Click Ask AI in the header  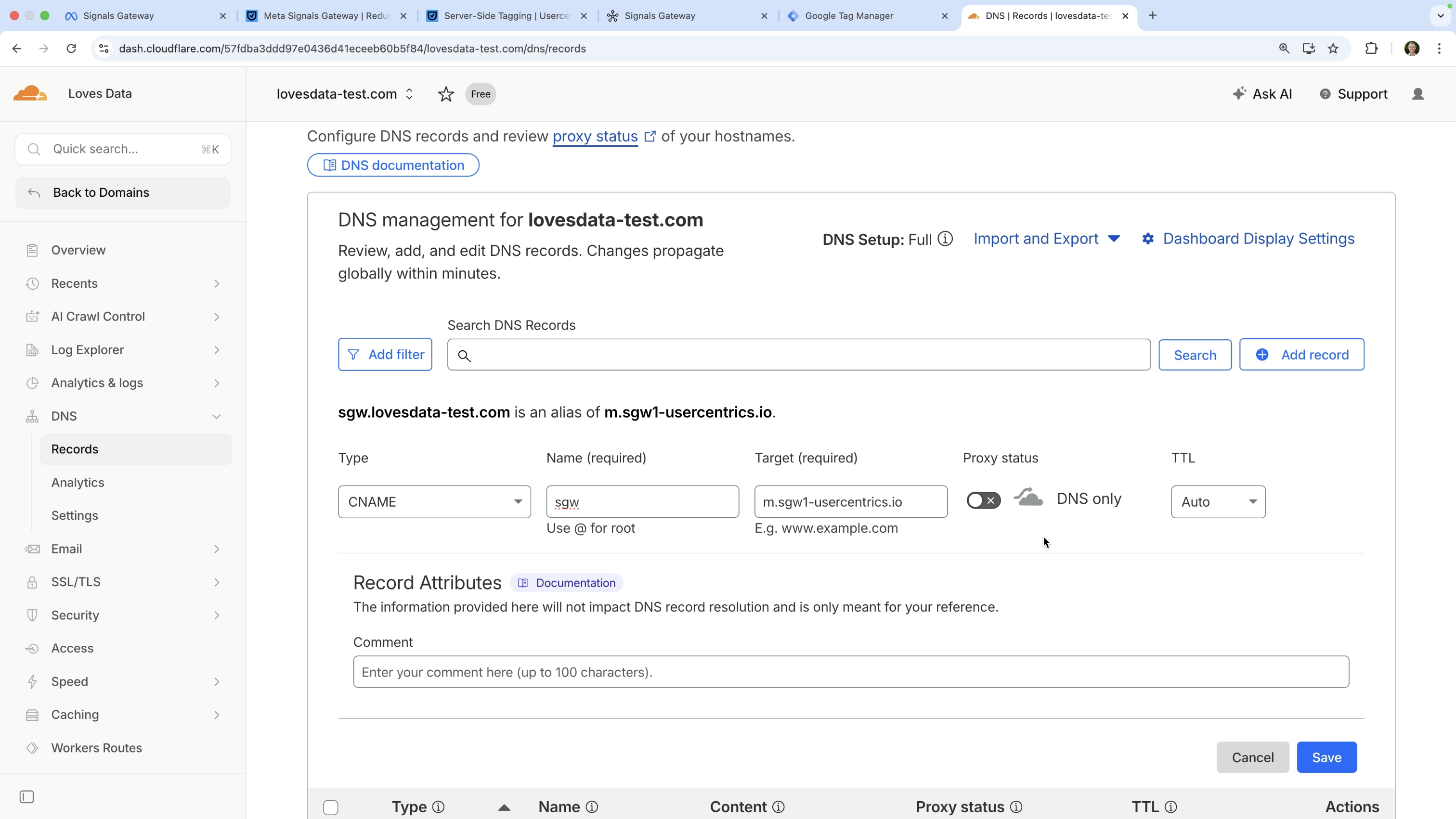tap(1262, 94)
